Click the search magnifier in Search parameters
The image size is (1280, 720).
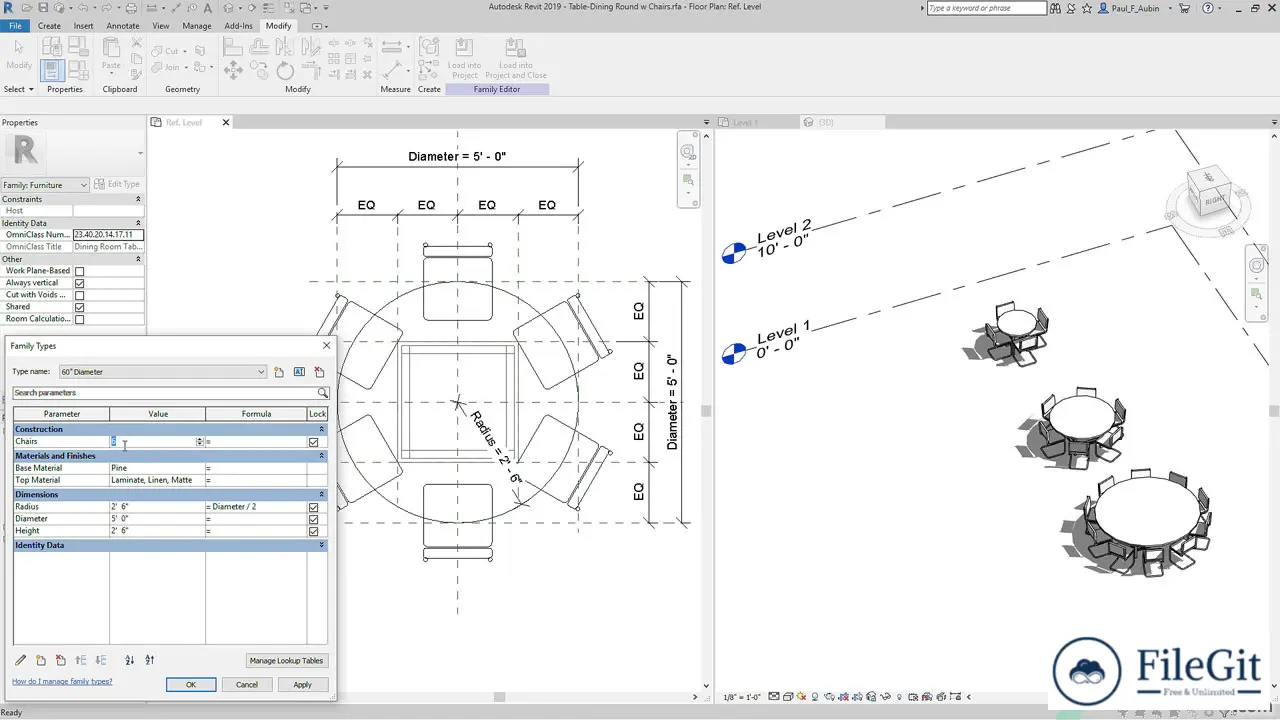point(322,393)
